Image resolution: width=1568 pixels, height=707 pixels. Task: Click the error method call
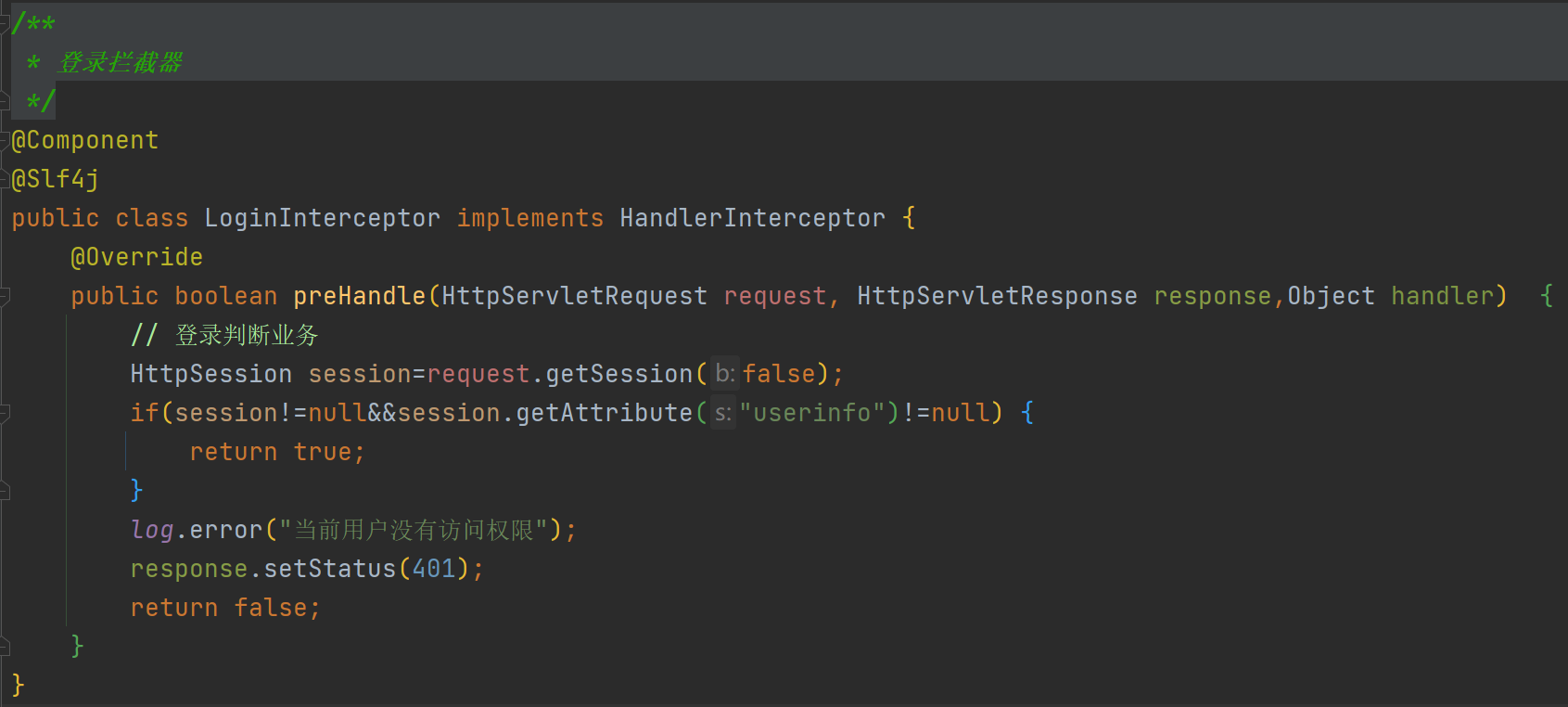226,530
